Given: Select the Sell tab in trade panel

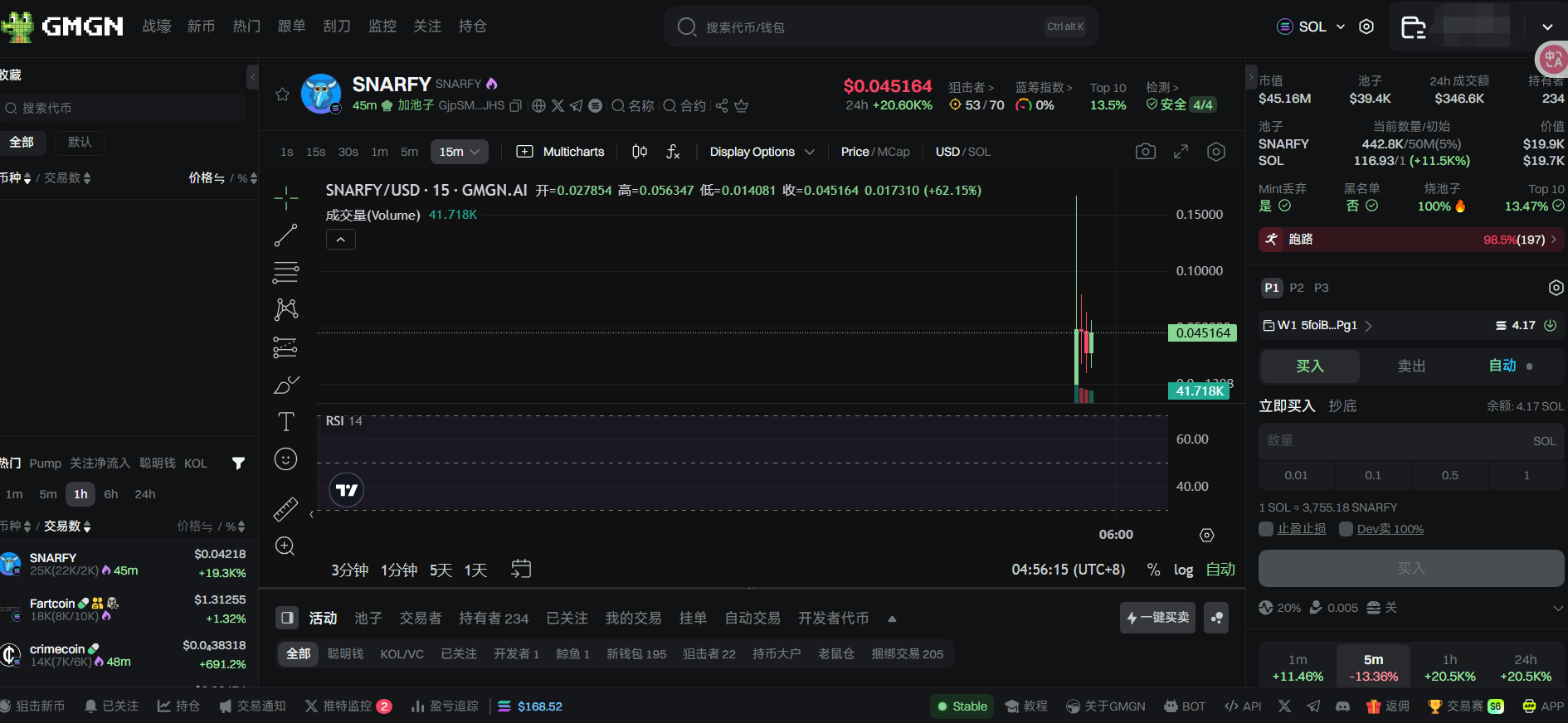Looking at the screenshot, I should click(x=1411, y=366).
